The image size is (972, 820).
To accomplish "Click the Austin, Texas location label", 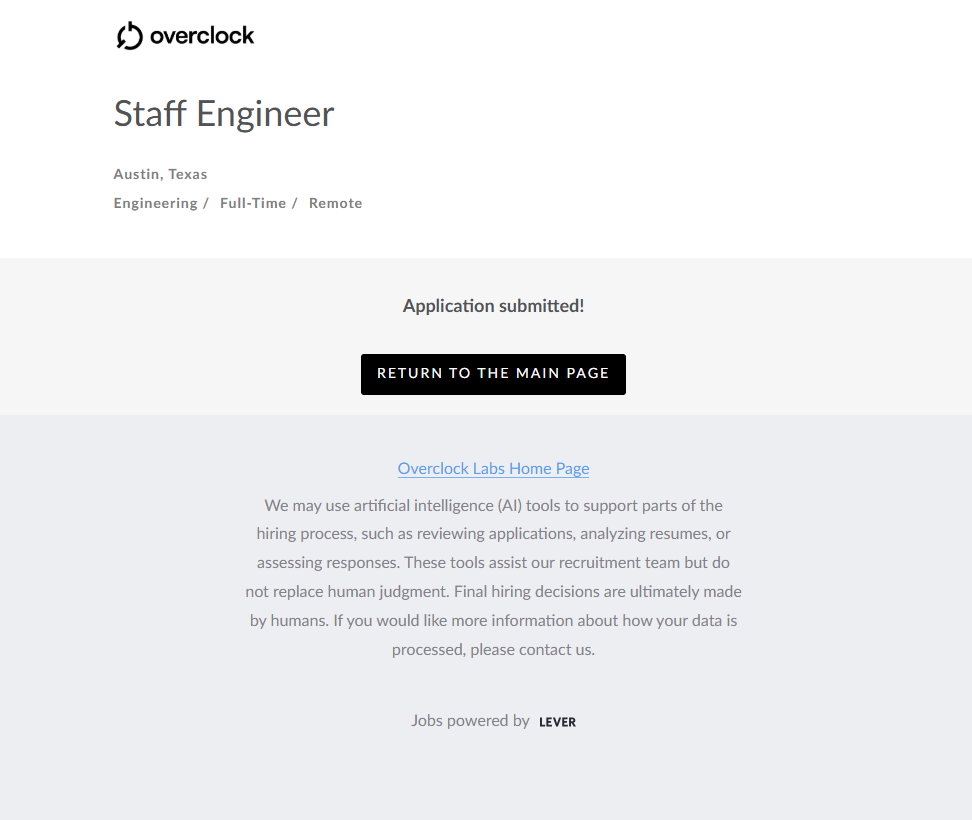I will (160, 174).
